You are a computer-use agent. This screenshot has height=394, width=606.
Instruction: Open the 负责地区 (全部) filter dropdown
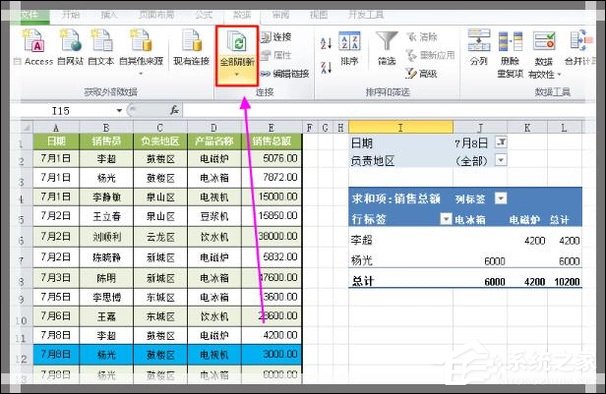[x=501, y=160]
